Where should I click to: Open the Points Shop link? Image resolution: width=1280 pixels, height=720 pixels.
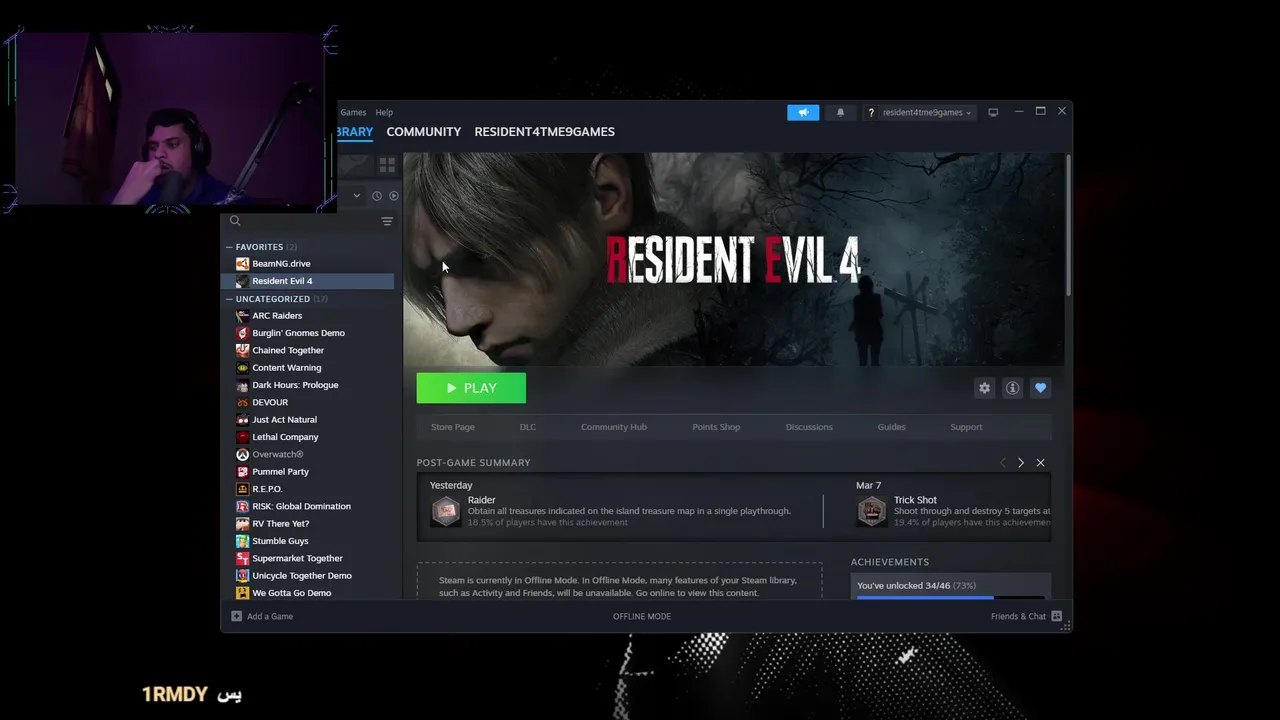(x=716, y=427)
